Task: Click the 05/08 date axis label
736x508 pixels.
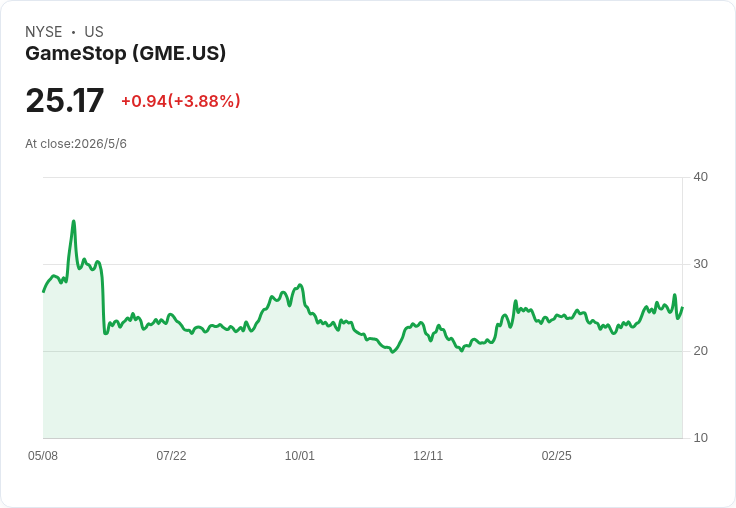Action: (x=43, y=456)
